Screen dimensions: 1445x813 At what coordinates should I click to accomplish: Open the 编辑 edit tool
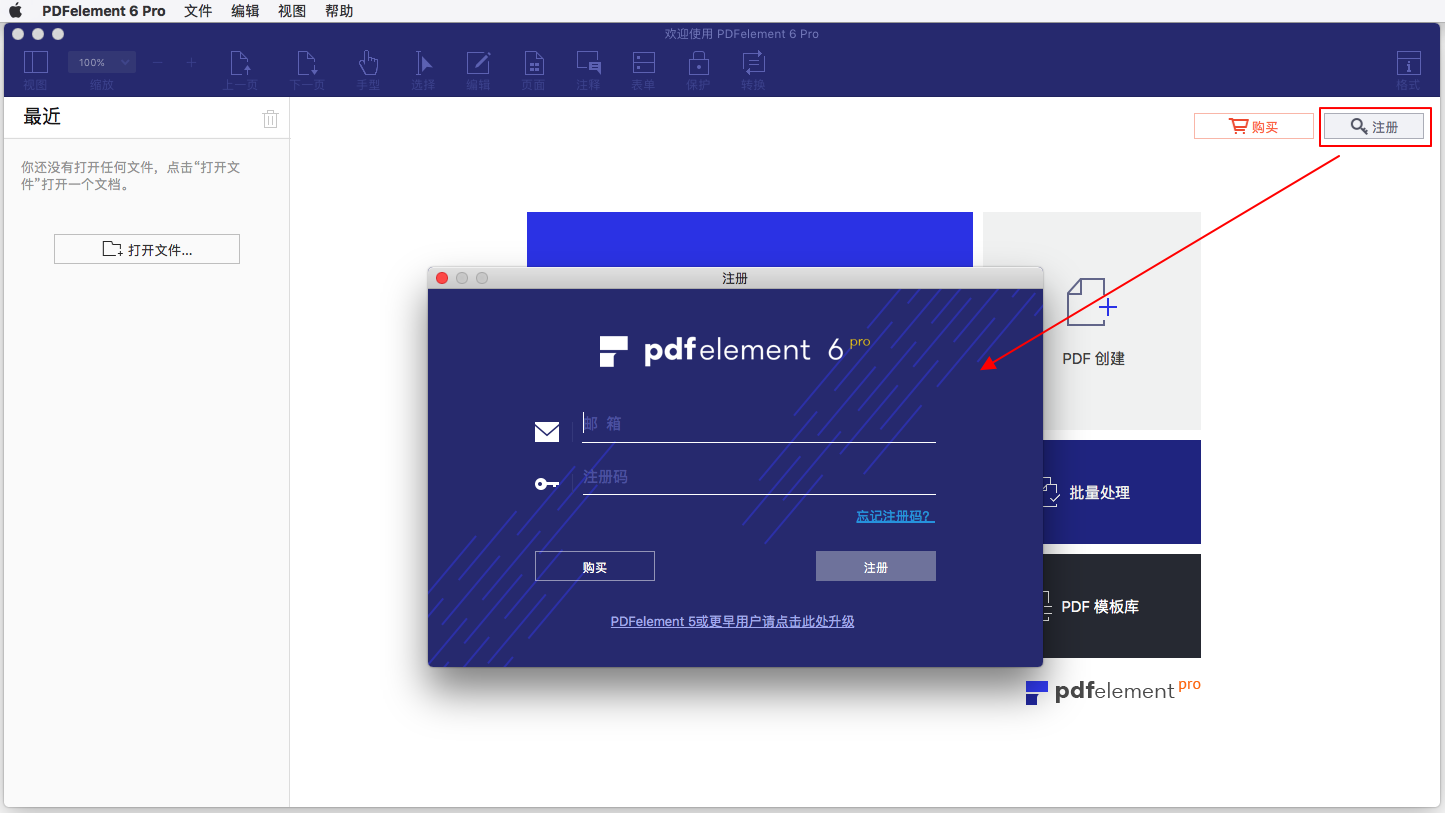point(478,64)
